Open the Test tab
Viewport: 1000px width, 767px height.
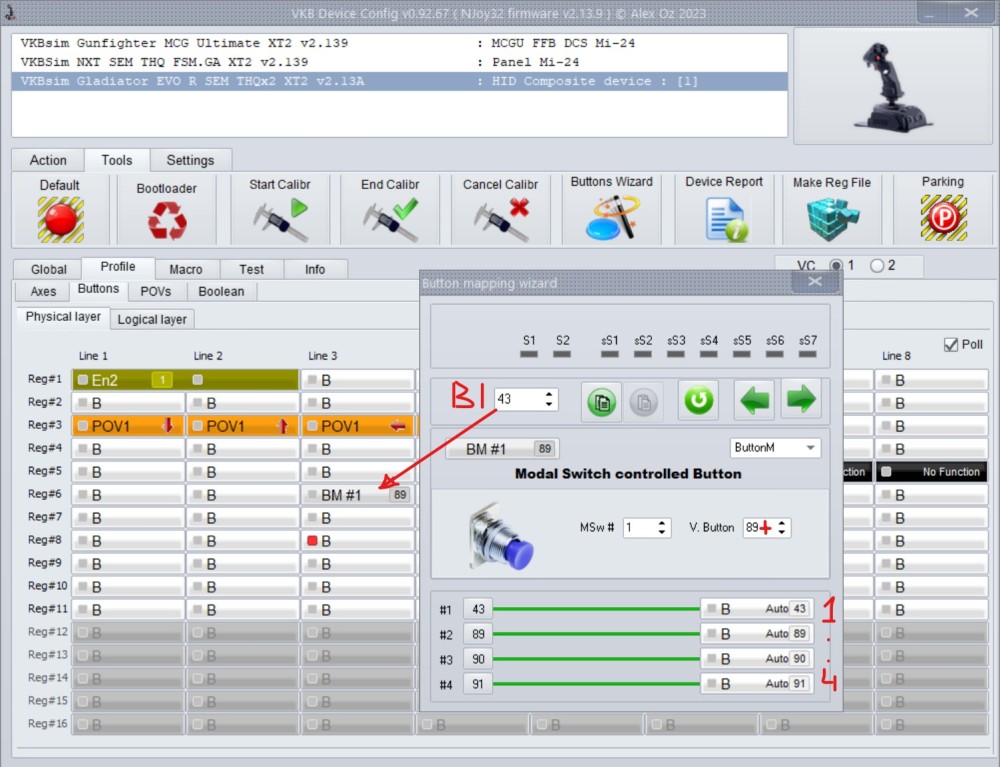tap(251, 269)
